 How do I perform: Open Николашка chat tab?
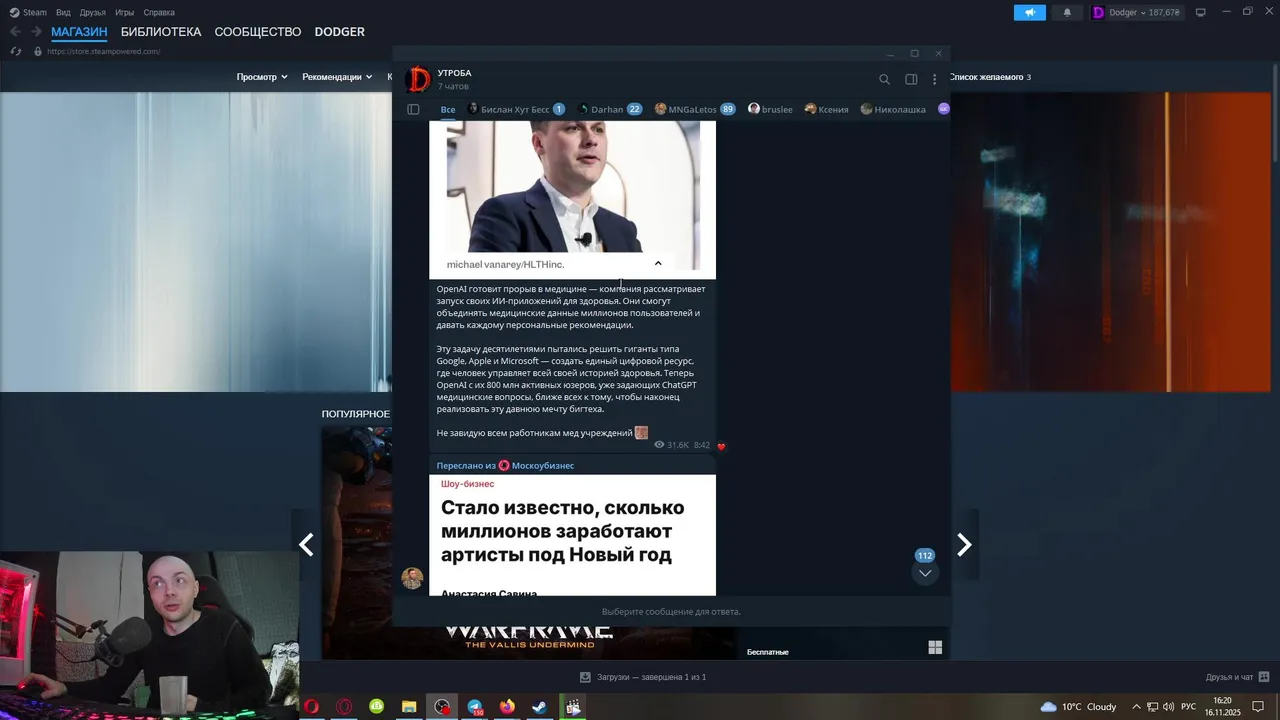tap(893, 109)
